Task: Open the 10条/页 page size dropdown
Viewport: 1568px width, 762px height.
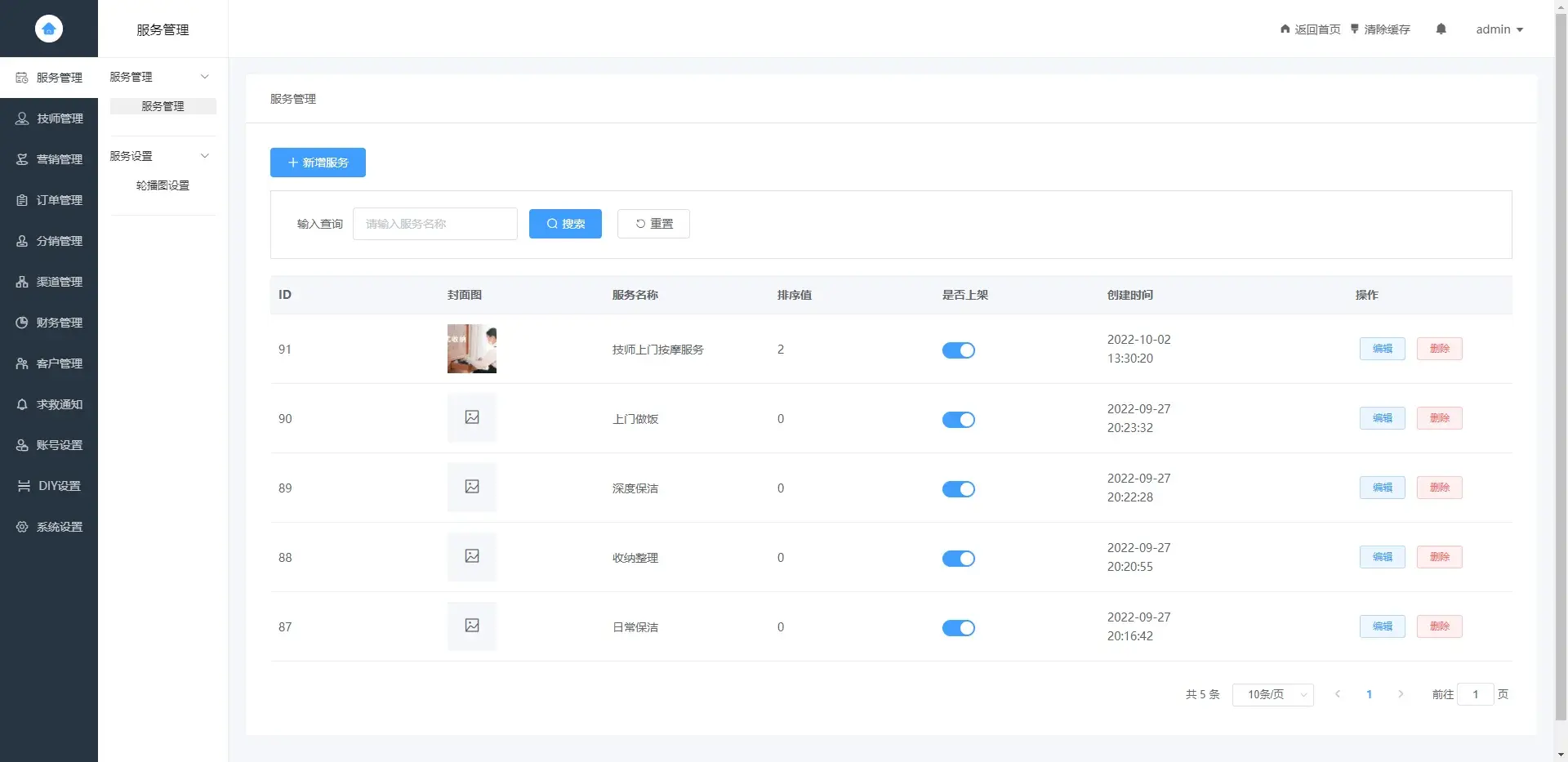Action: (x=1273, y=694)
